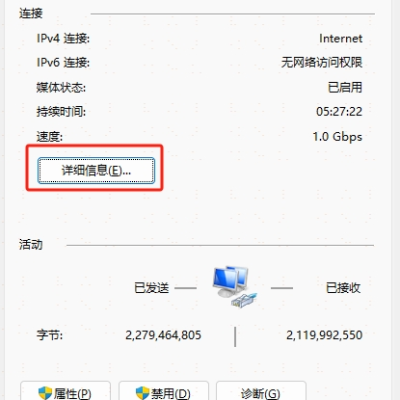Image resolution: width=400 pixels, height=400 pixels.
Task: Click the network computers activity icon
Action: click(x=235, y=286)
